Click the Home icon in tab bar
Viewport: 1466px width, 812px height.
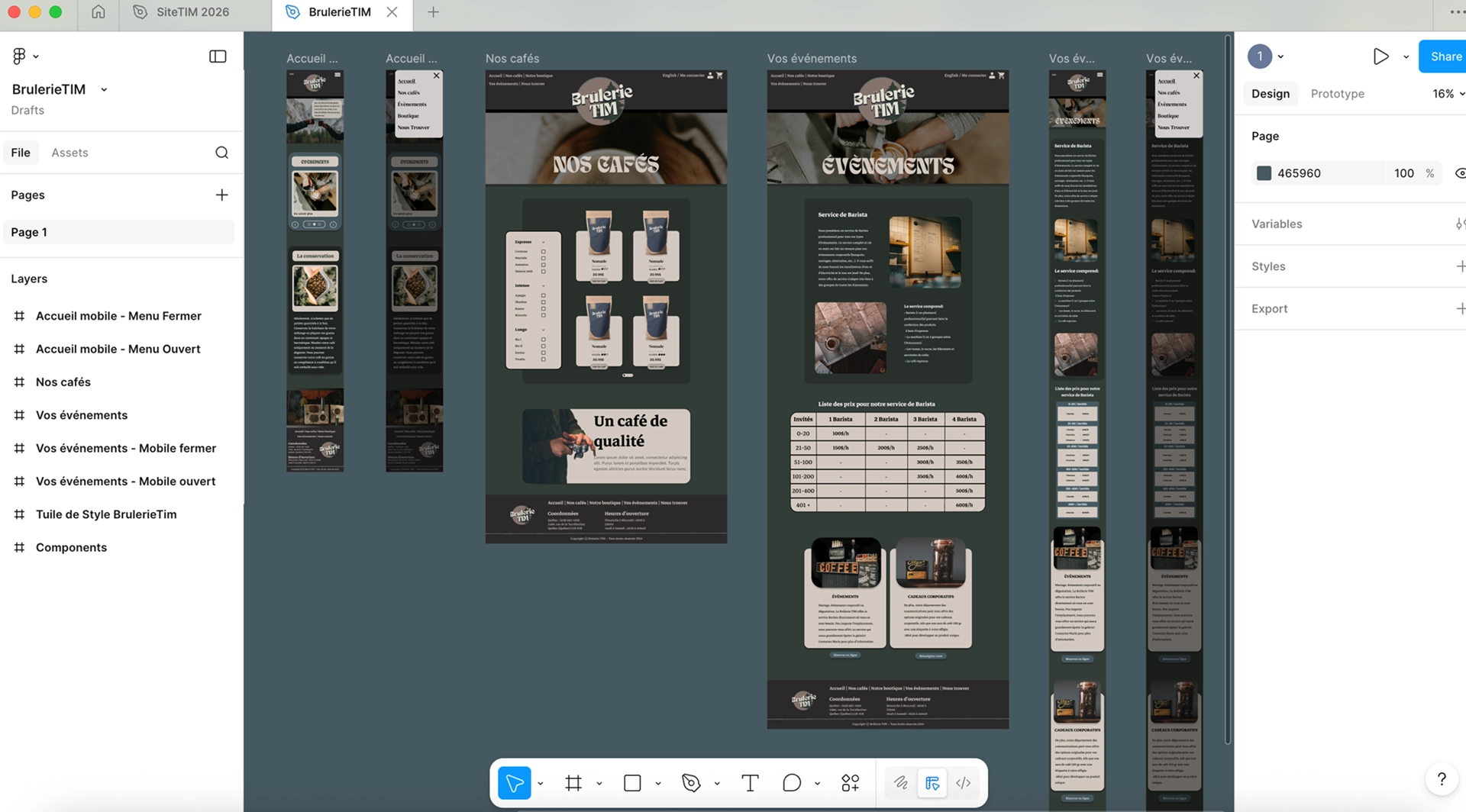(98, 12)
